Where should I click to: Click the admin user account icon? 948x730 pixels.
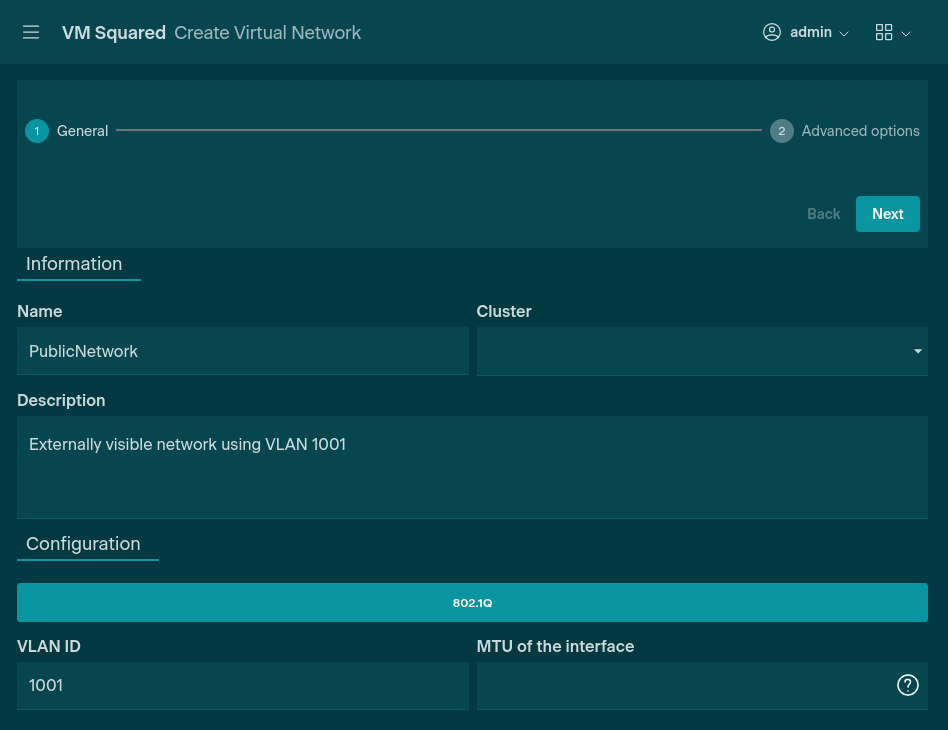[771, 32]
